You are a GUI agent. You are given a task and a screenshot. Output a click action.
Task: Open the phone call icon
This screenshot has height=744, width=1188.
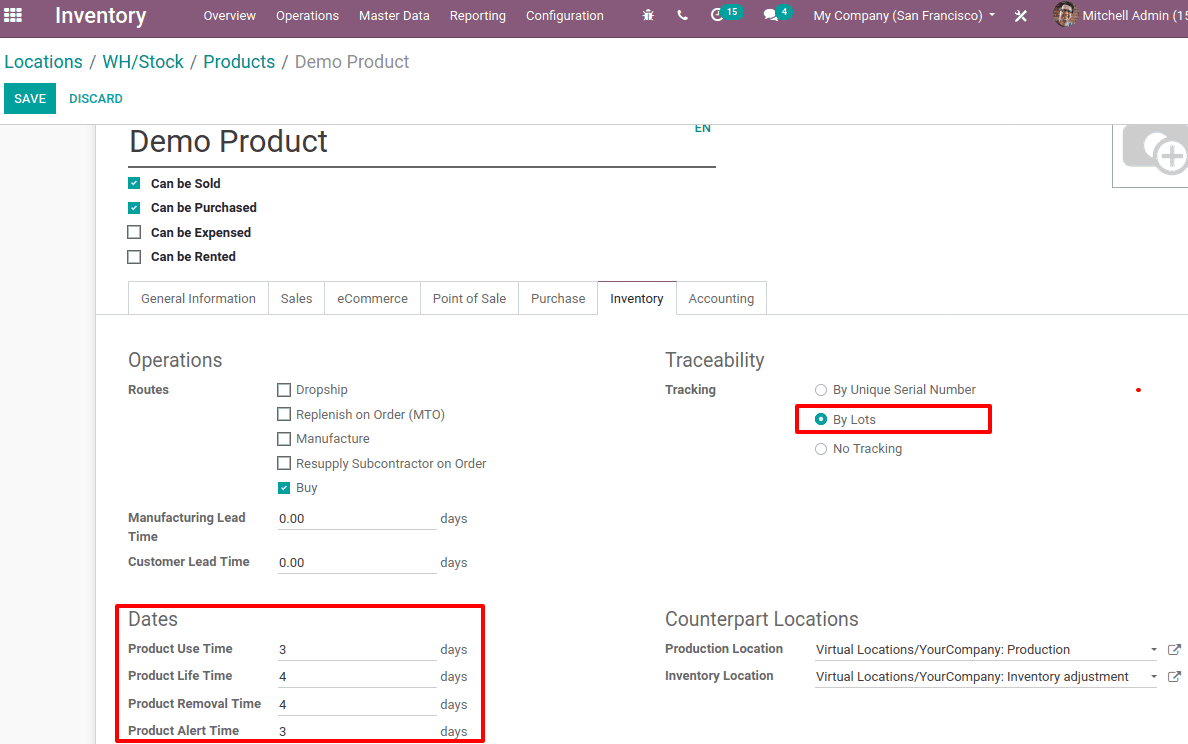tap(683, 15)
